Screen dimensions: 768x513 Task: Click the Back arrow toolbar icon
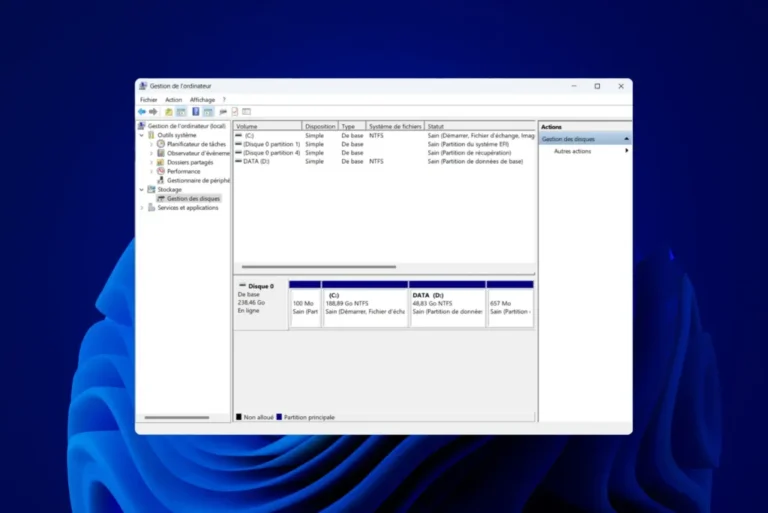pos(142,112)
